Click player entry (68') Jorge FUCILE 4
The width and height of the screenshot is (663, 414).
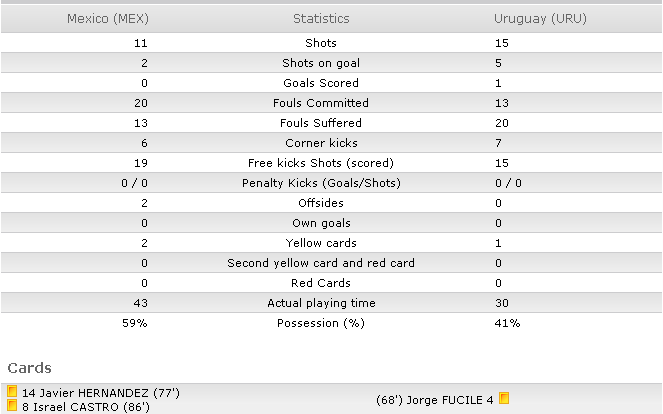(x=435, y=400)
